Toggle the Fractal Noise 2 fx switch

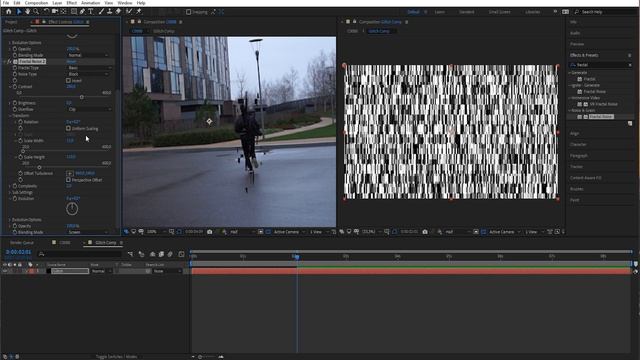point(9,61)
